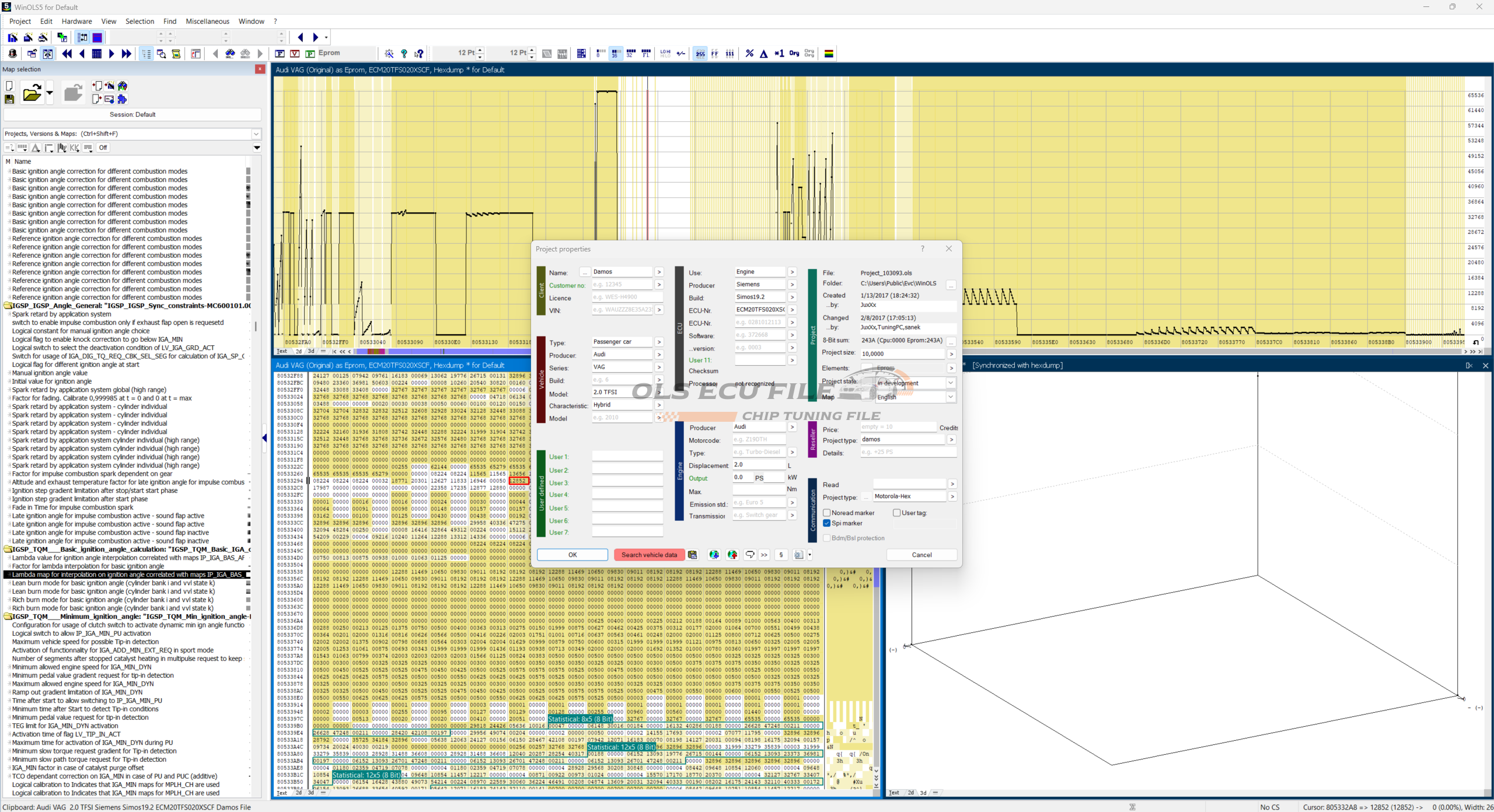Screen dimensions: 1494x812
Task: Click the blue question mark help icon
Action: [x=404, y=54]
